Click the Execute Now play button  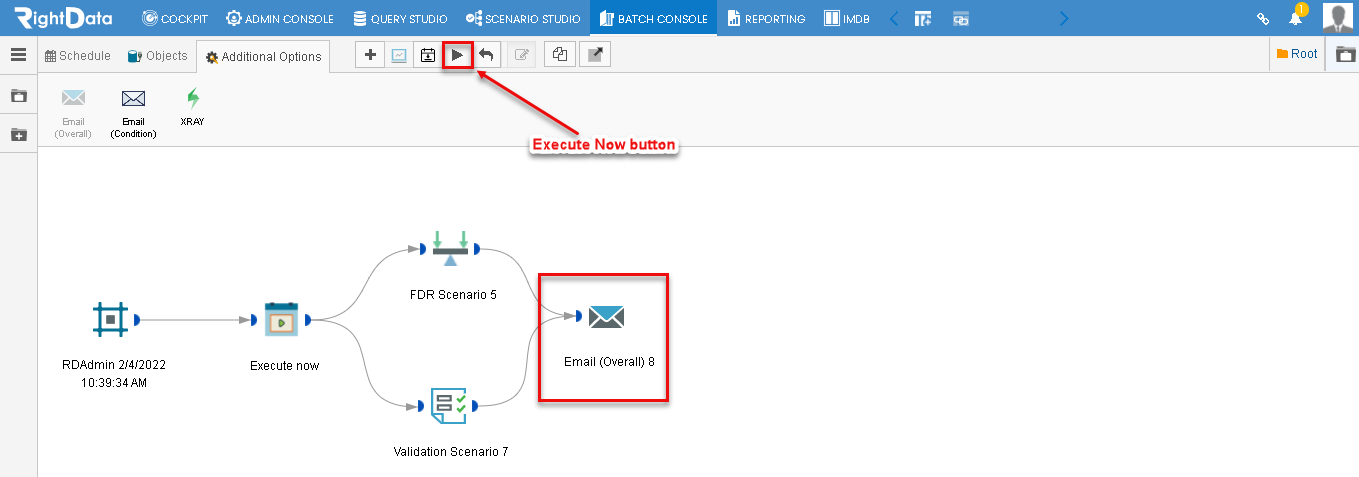pyautogui.click(x=457, y=55)
